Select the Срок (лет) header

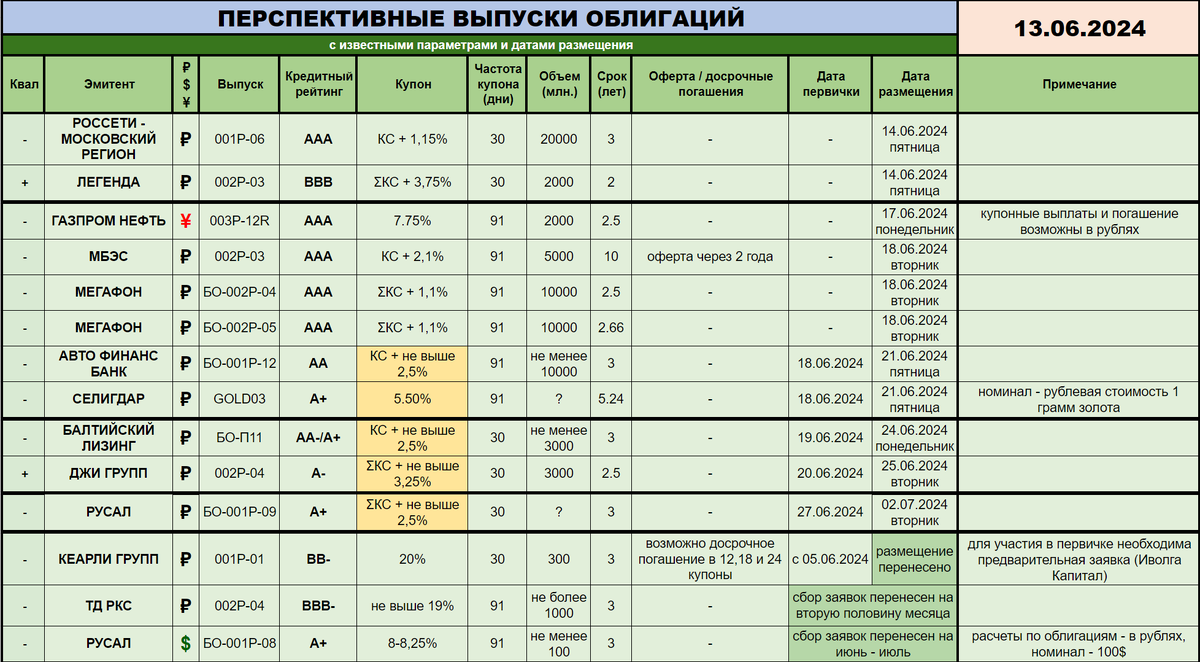(x=611, y=84)
